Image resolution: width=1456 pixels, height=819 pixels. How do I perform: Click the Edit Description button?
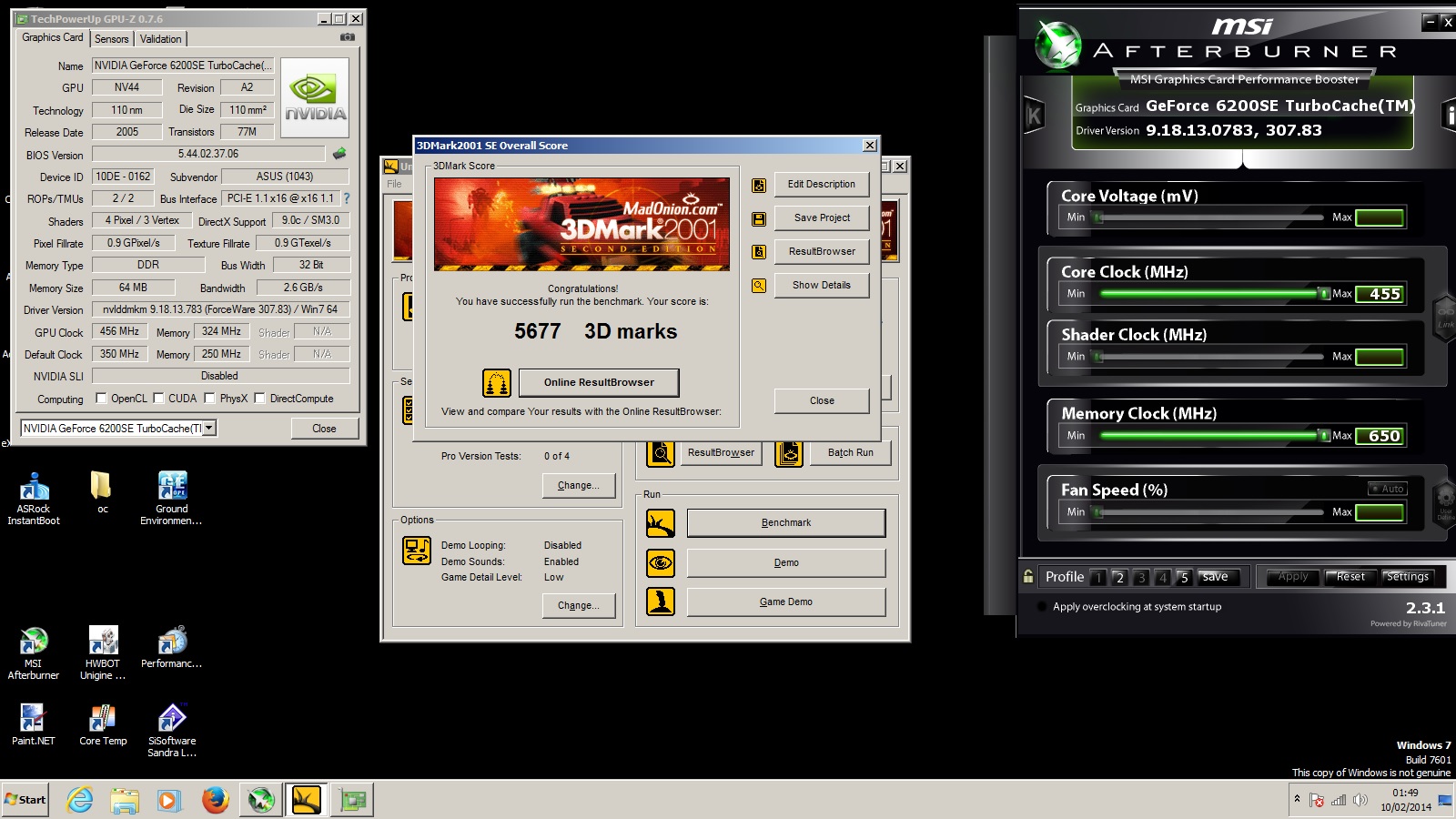(822, 185)
